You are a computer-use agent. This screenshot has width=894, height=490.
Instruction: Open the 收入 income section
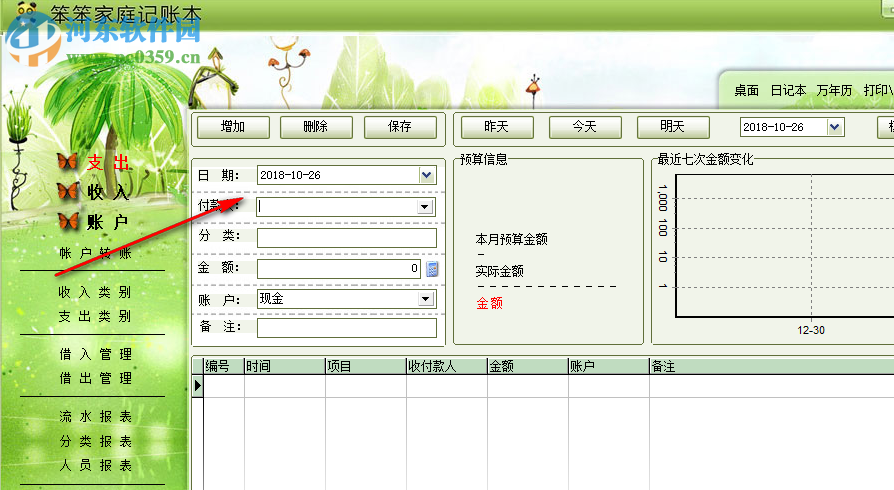click(x=108, y=192)
